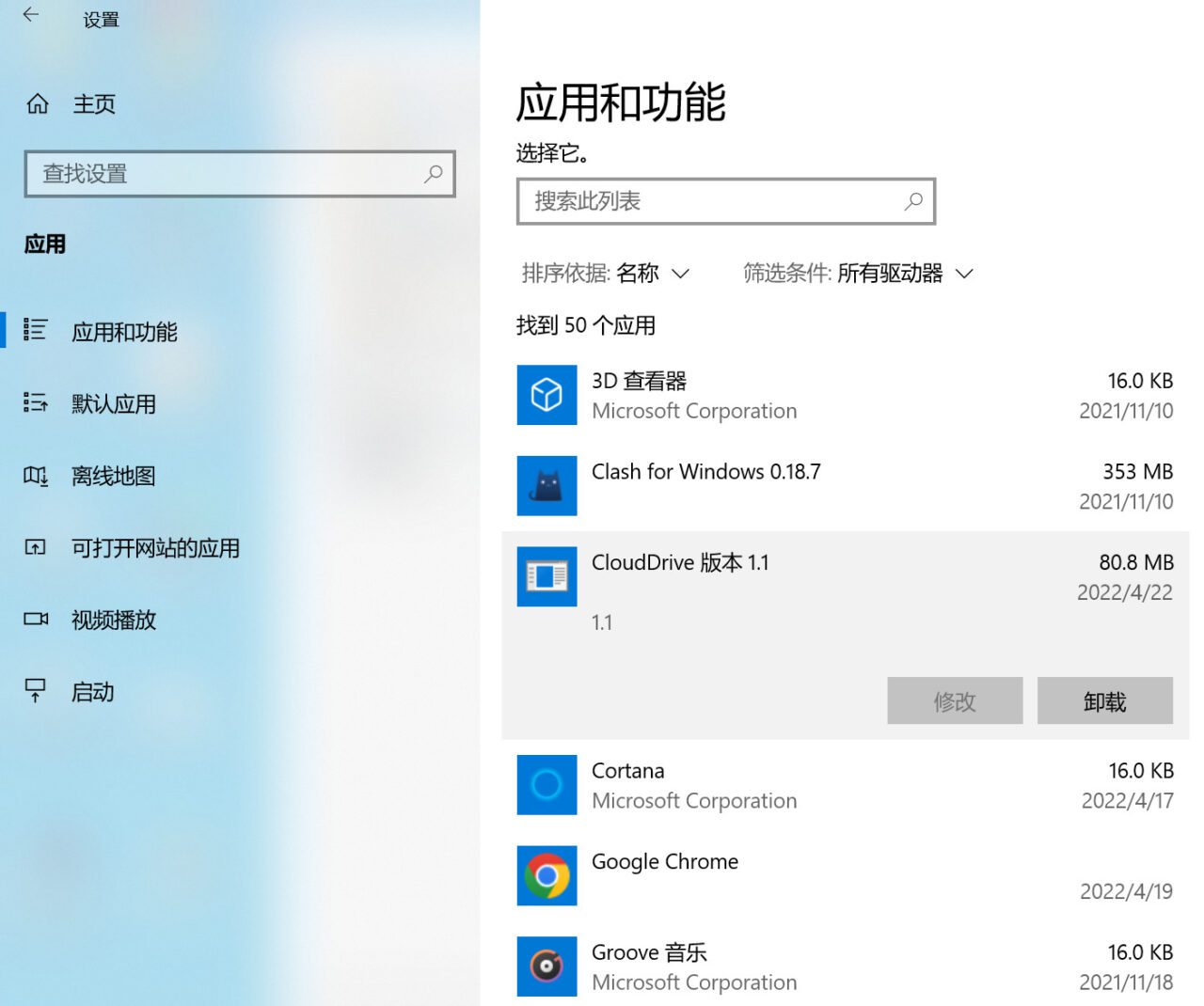This screenshot has height=1006, width=1204.
Task: Click the CloudDrive app icon
Action: tap(547, 576)
